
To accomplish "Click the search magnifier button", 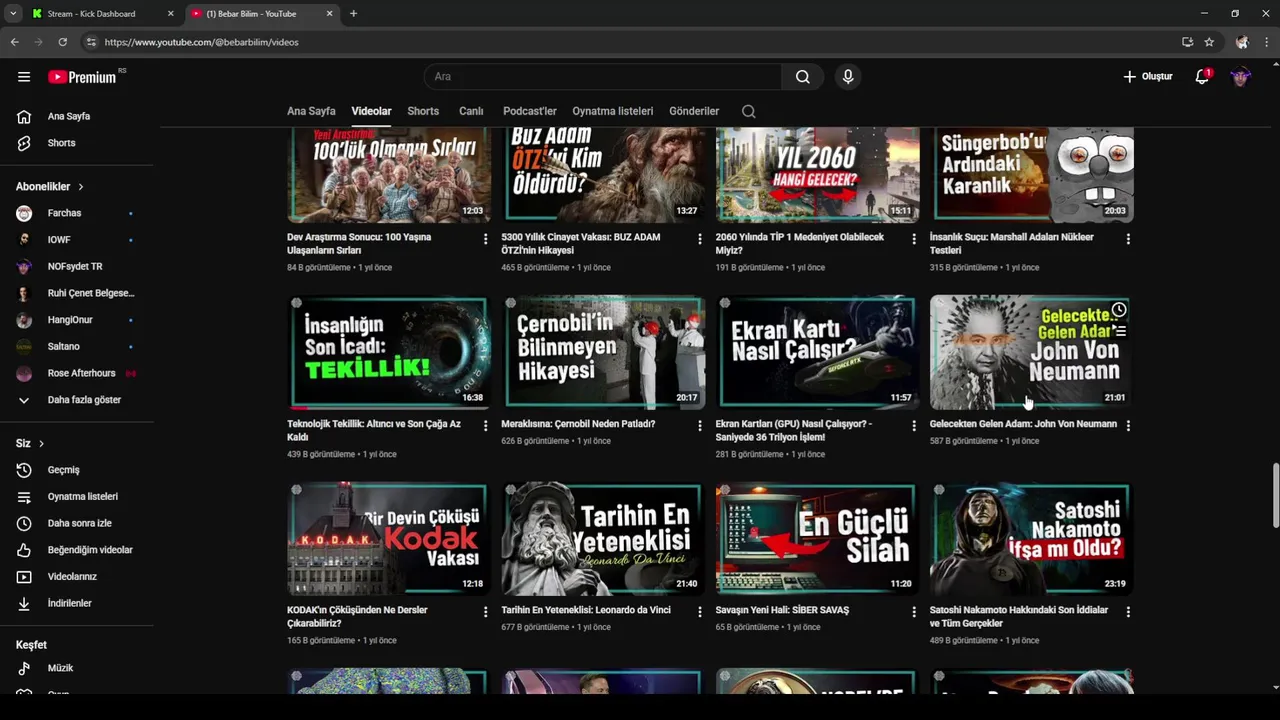I will tap(803, 77).
